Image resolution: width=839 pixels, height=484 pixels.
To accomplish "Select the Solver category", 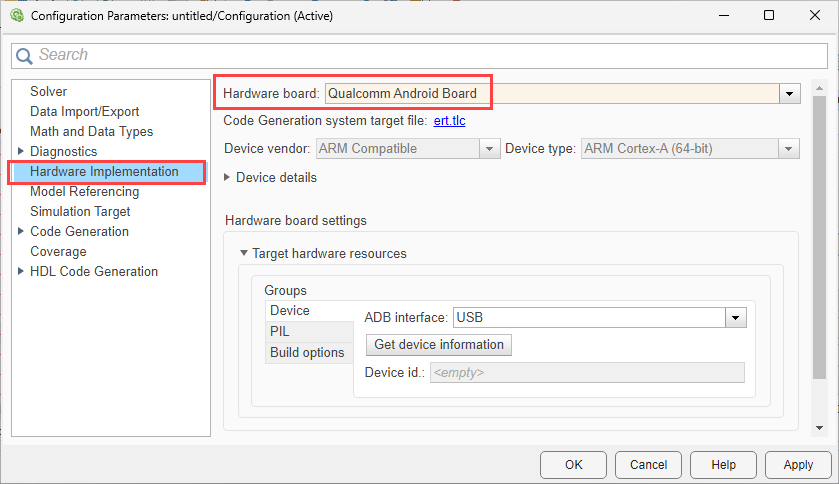I will [x=48, y=91].
